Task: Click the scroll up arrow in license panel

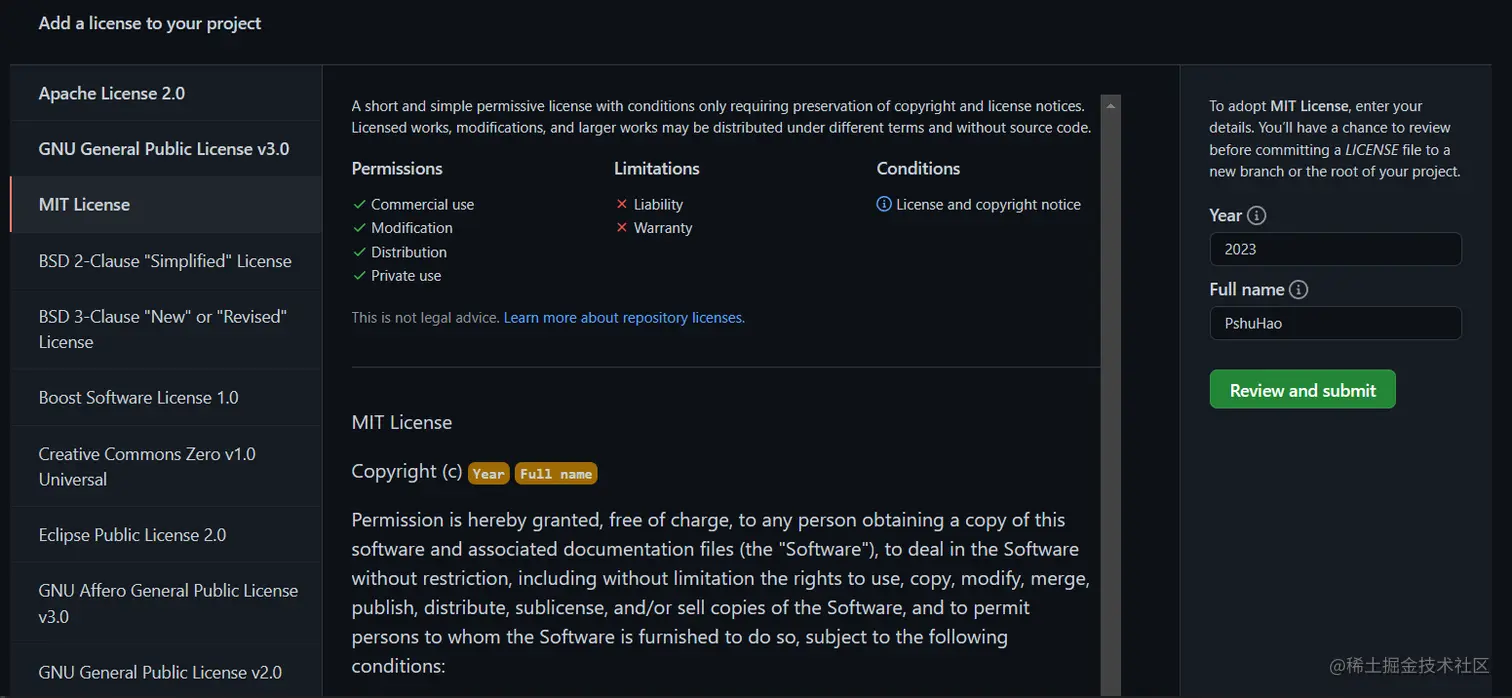Action: pyautogui.click(x=1110, y=104)
